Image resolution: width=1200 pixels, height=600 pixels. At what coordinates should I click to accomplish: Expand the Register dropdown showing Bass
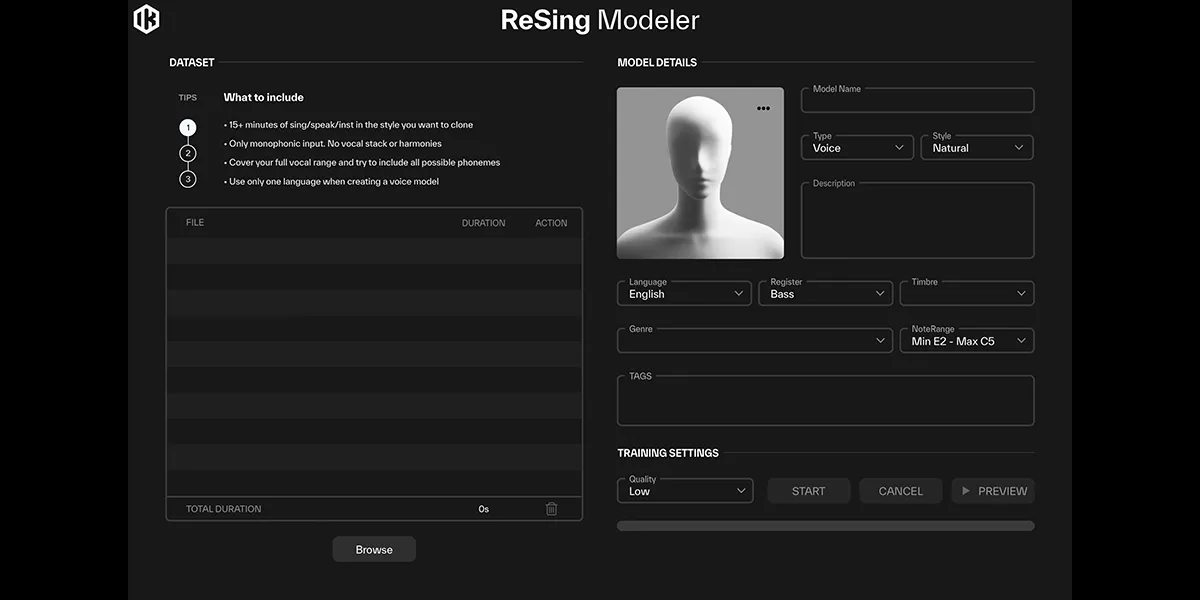pos(825,294)
